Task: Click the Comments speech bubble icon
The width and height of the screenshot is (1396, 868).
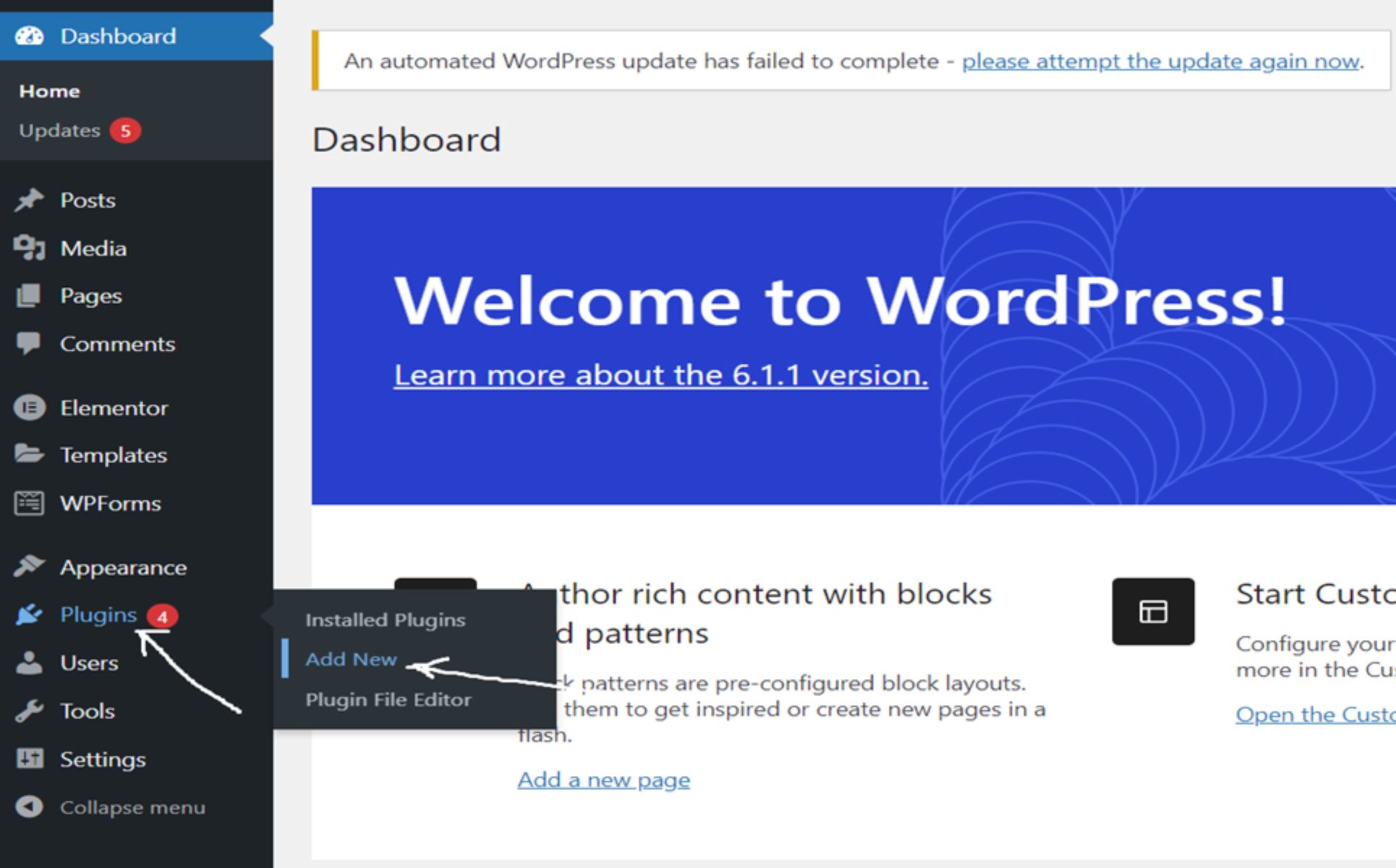Action: pos(28,344)
